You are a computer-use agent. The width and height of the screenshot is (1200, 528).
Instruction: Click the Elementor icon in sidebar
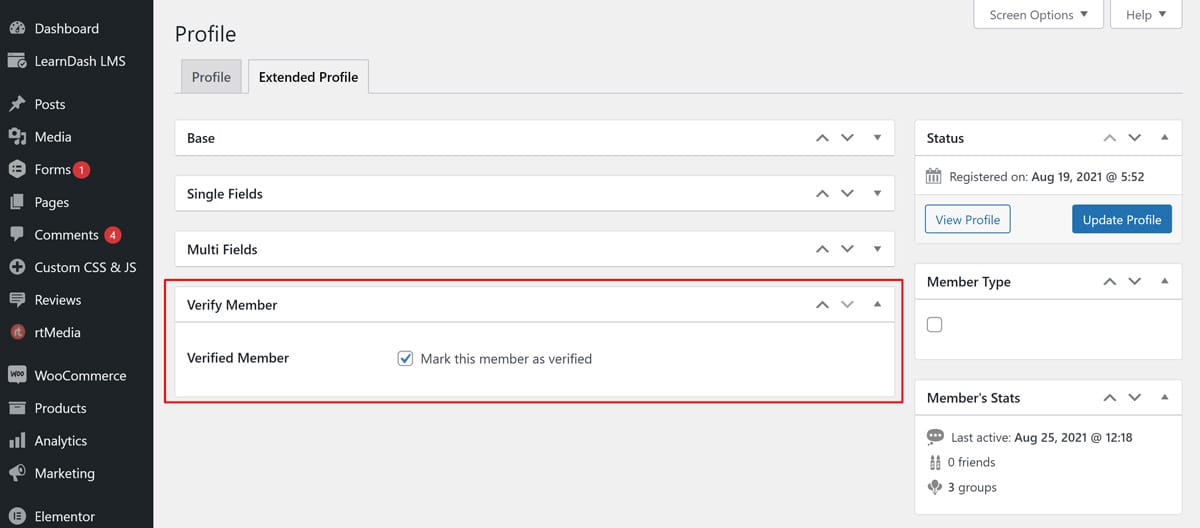[17, 517]
